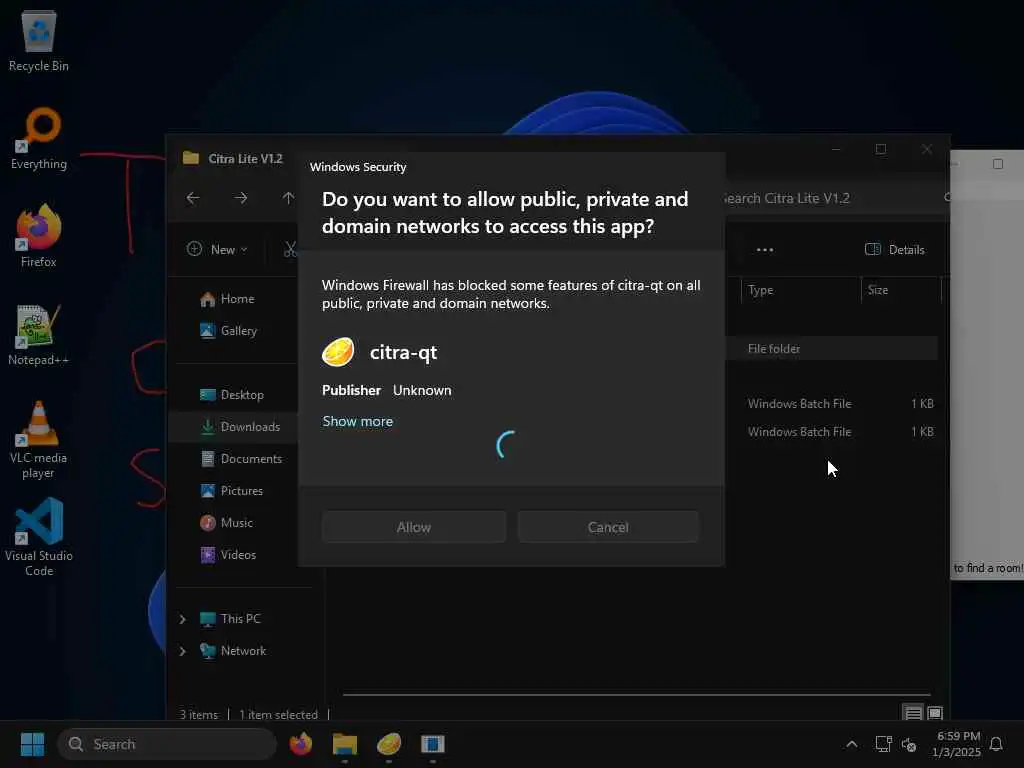
Task: Go forward in File Explorer
Action: point(241,198)
